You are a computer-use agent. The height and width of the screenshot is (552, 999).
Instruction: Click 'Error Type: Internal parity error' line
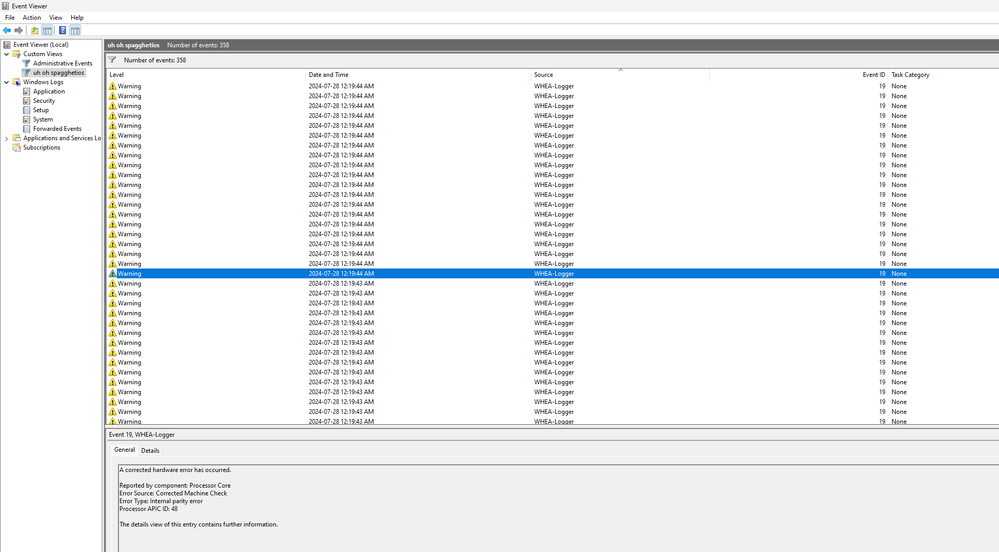pyautogui.click(x=161, y=501)
